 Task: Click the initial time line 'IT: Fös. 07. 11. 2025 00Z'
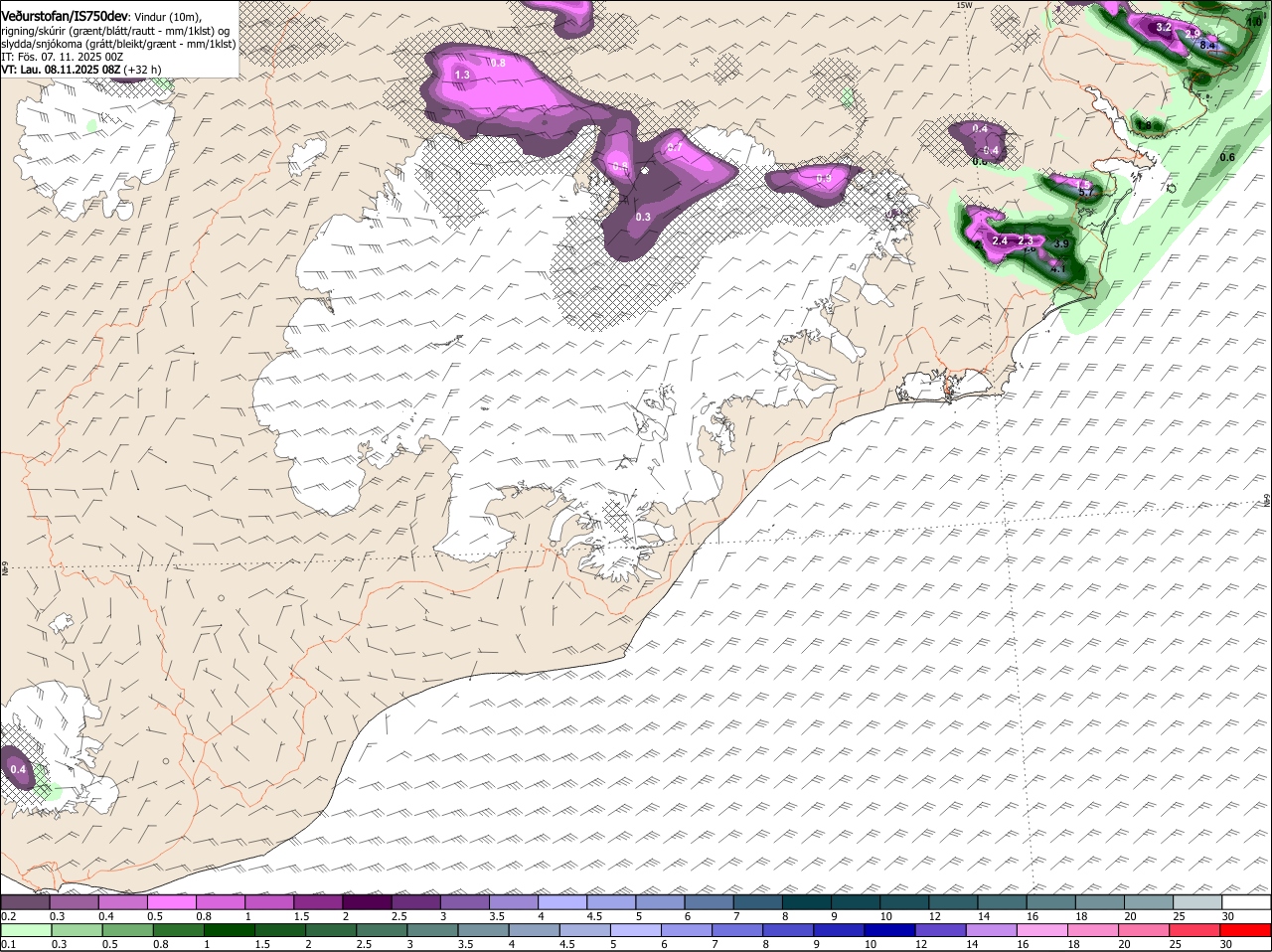pyautogui.click(x=63, y=57)
